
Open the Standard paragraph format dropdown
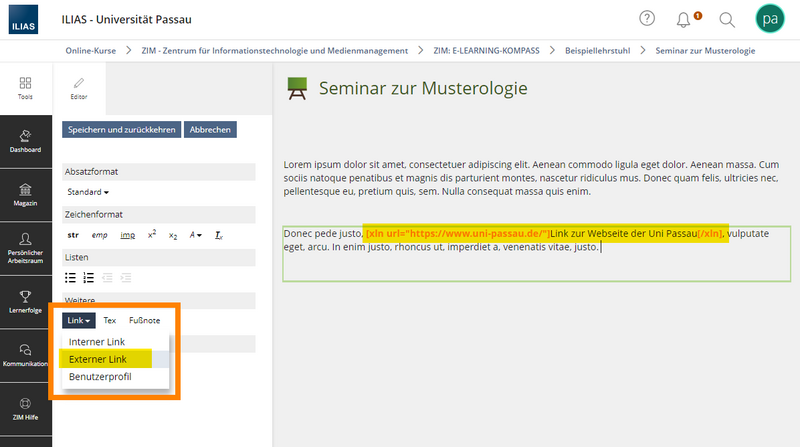pos(88,192)
